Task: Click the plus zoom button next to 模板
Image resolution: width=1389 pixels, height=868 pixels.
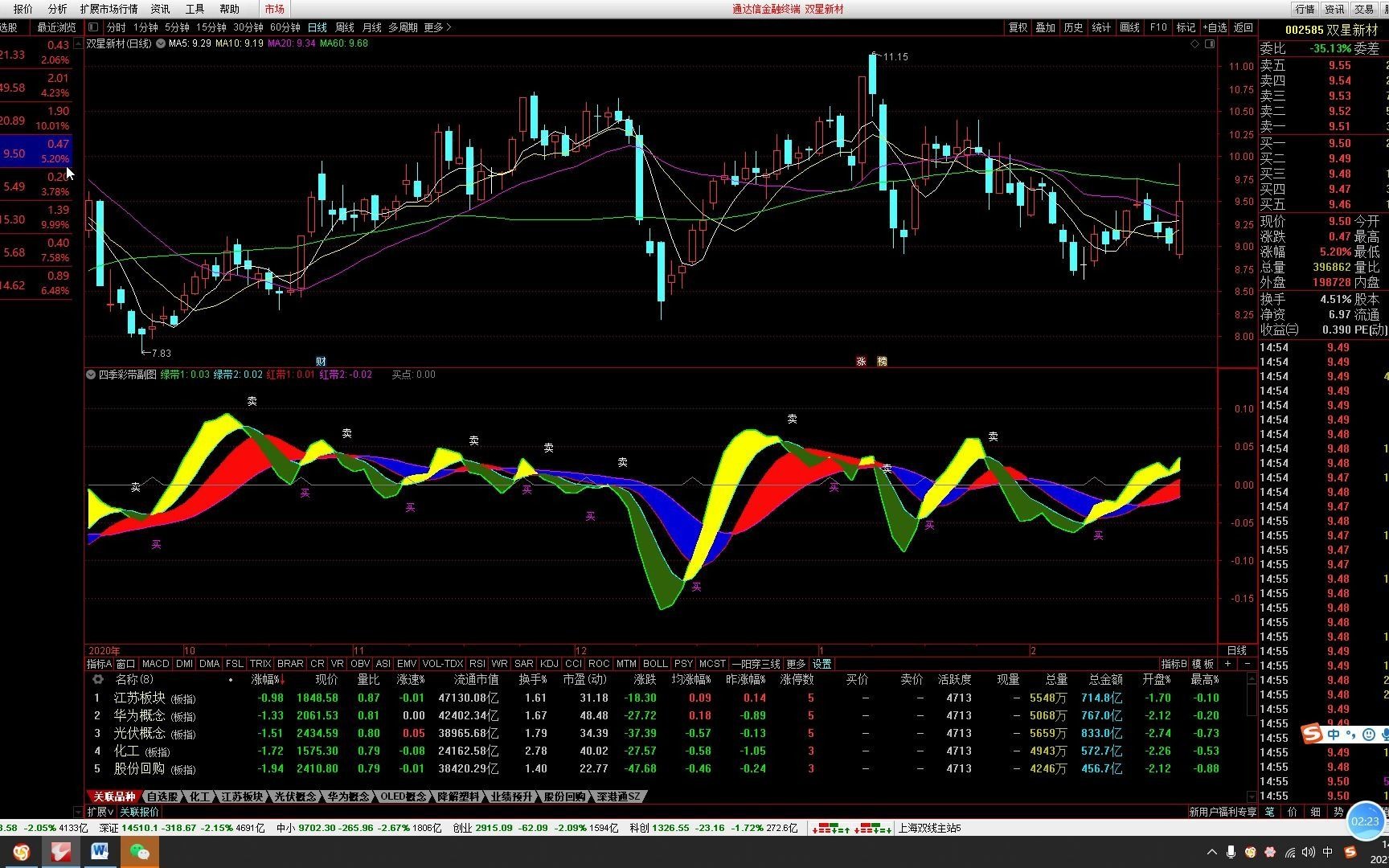Action: click(1227, 664)
